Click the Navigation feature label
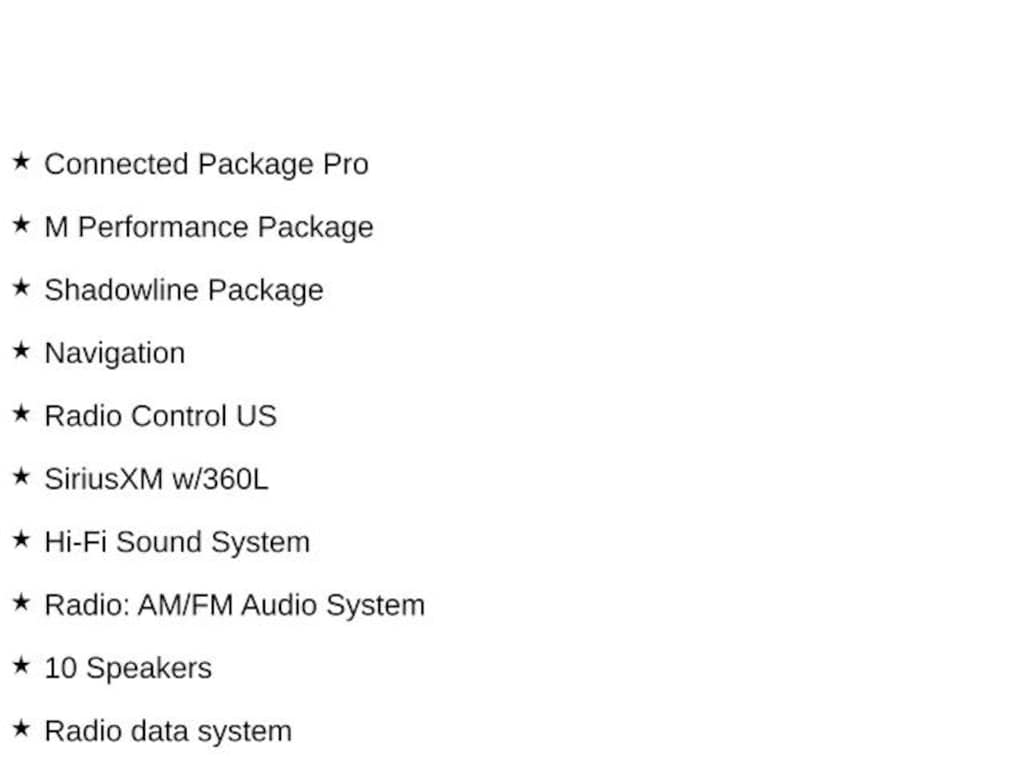Viewport: 1024px width, 768px height. click(115, 354)
